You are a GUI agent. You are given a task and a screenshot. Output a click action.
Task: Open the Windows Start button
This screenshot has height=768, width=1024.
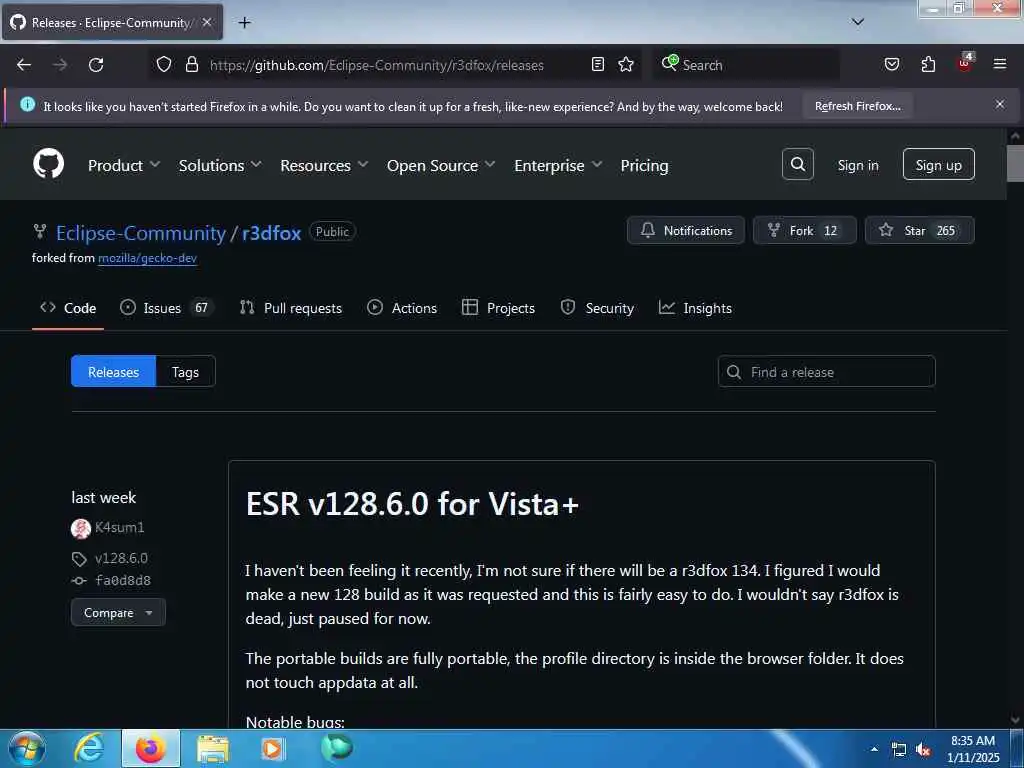click(x=27, y=749)
